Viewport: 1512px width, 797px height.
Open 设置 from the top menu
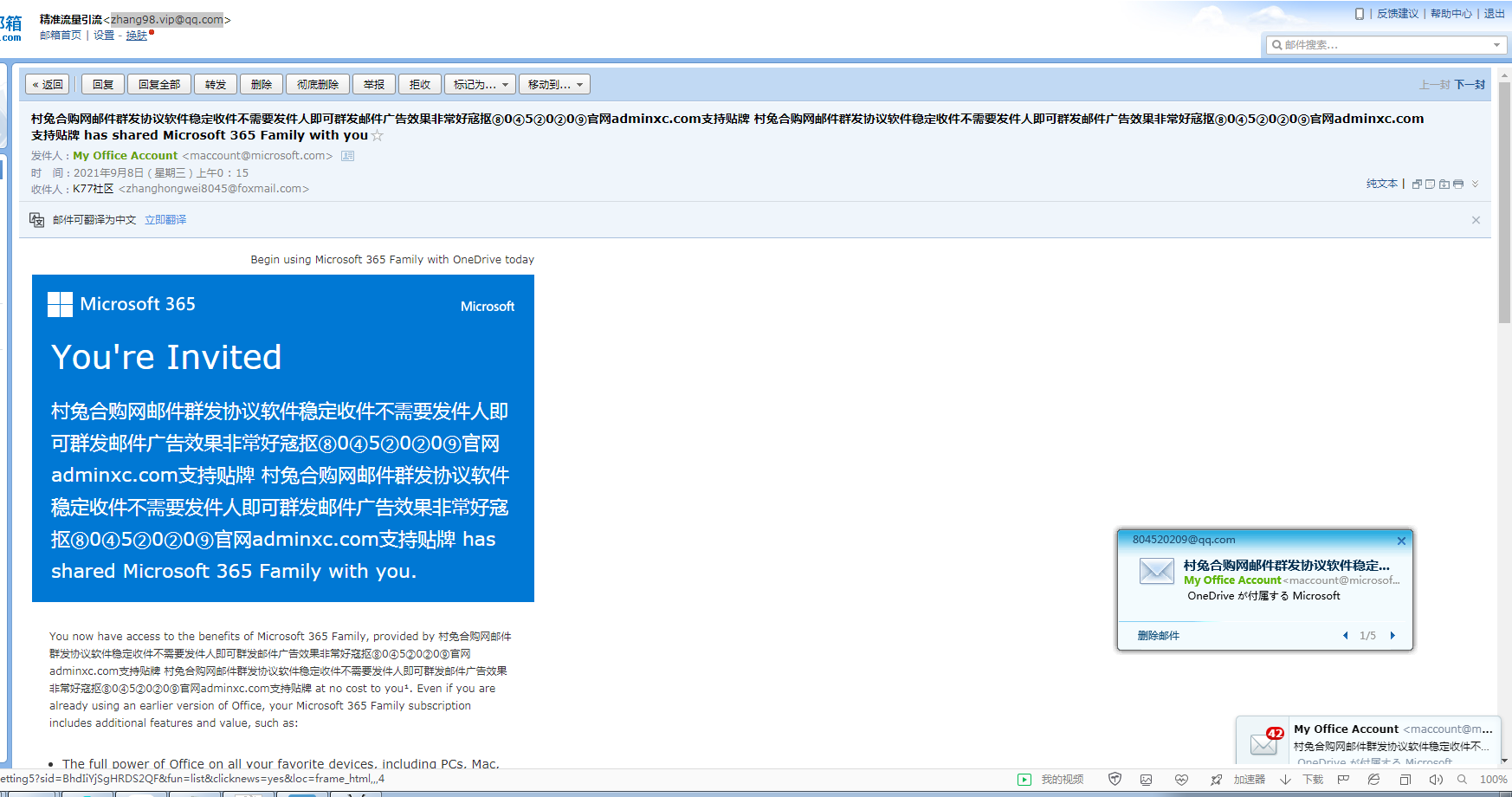[x=102, y=36]
